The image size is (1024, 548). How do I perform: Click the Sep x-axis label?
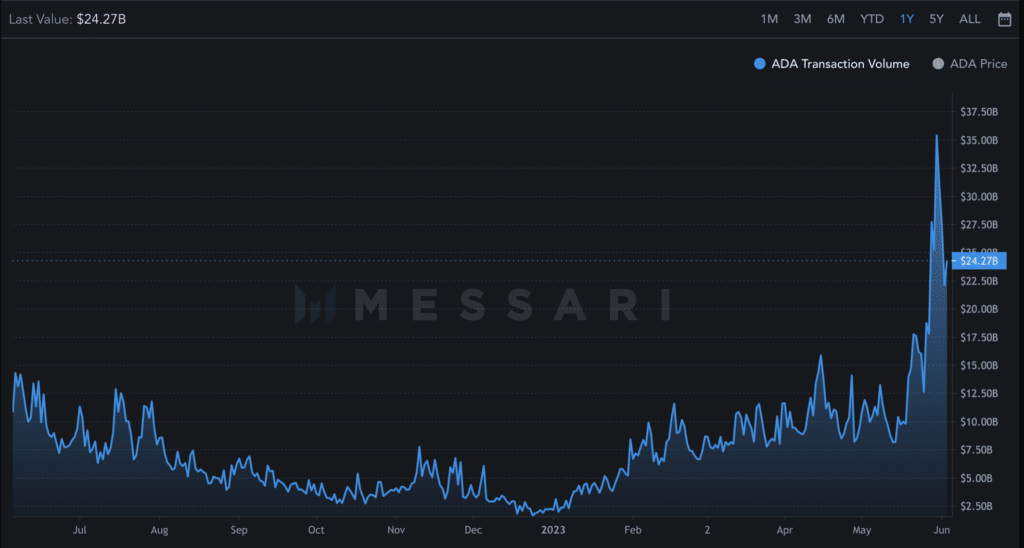(239, 530)
